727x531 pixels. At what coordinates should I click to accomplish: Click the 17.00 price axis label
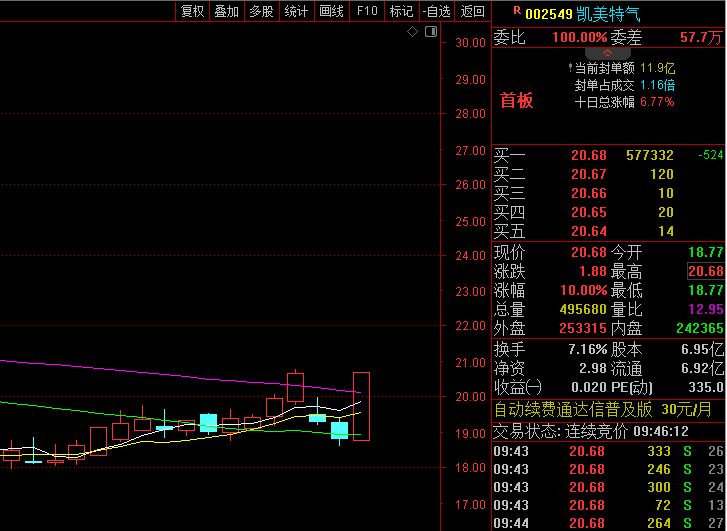point(470,505)
